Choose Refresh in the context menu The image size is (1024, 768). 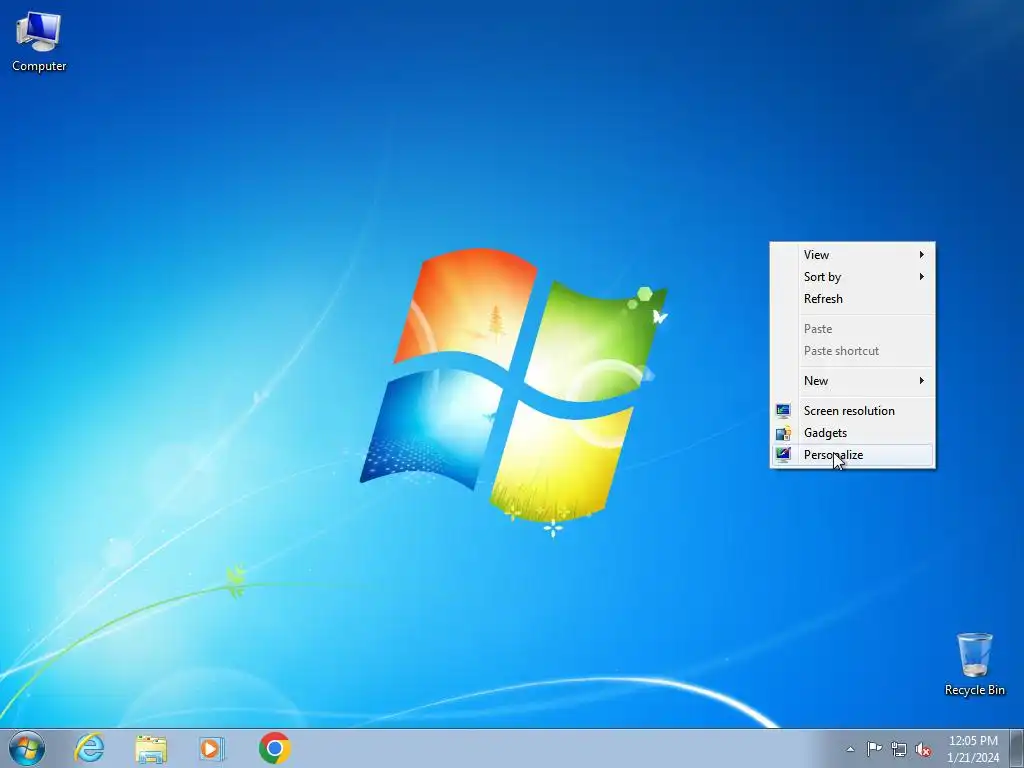click(x=852, y=299)
